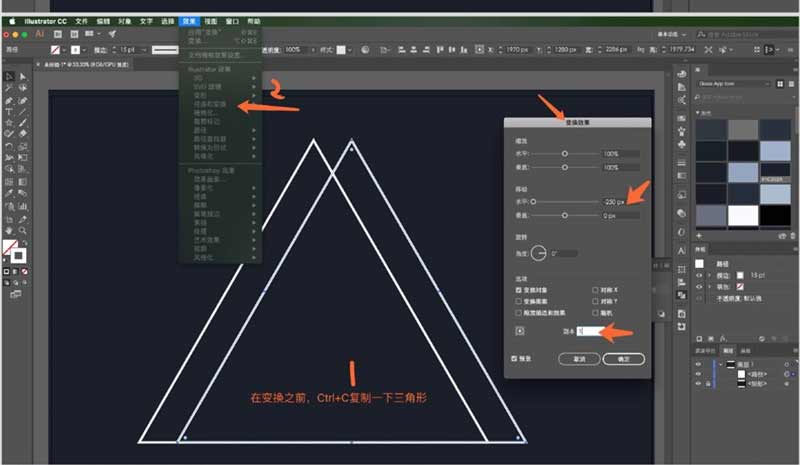
Task: Toggle visibility of the fill appearance row
Action: [699, 287]
